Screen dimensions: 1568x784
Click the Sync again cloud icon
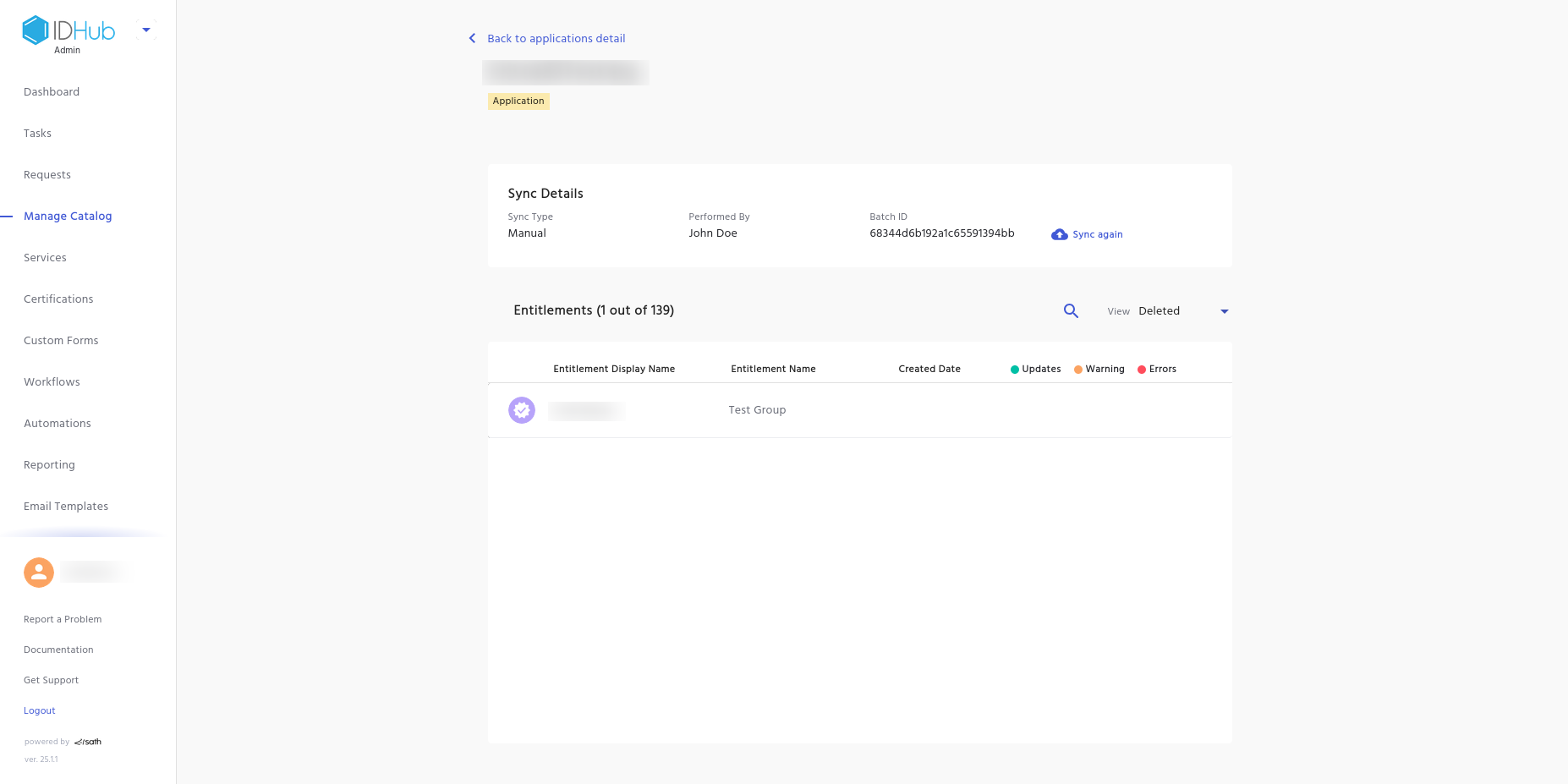click(1059, 234)
